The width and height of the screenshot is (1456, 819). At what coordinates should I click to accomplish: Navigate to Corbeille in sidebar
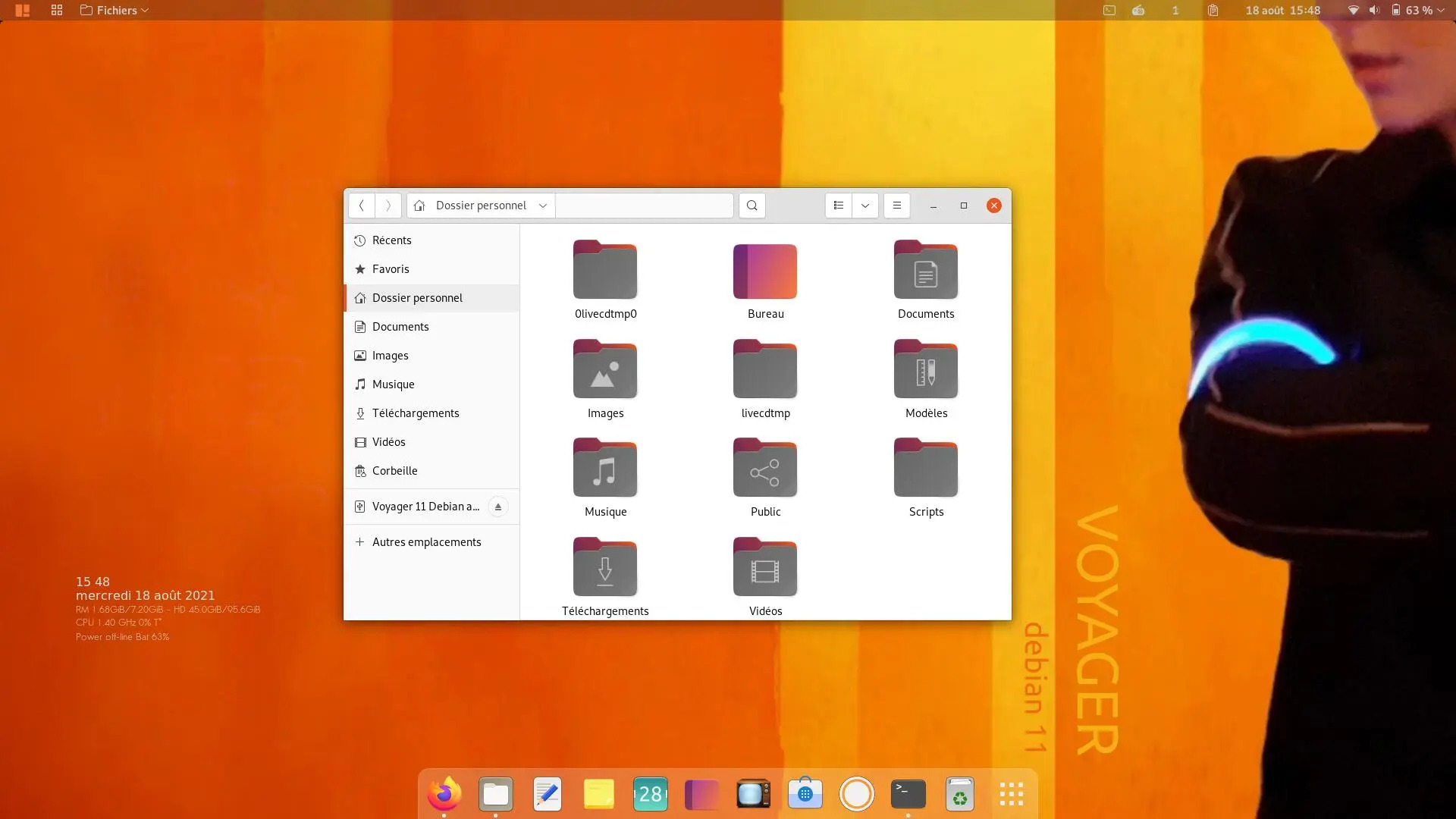click(394, 470)
